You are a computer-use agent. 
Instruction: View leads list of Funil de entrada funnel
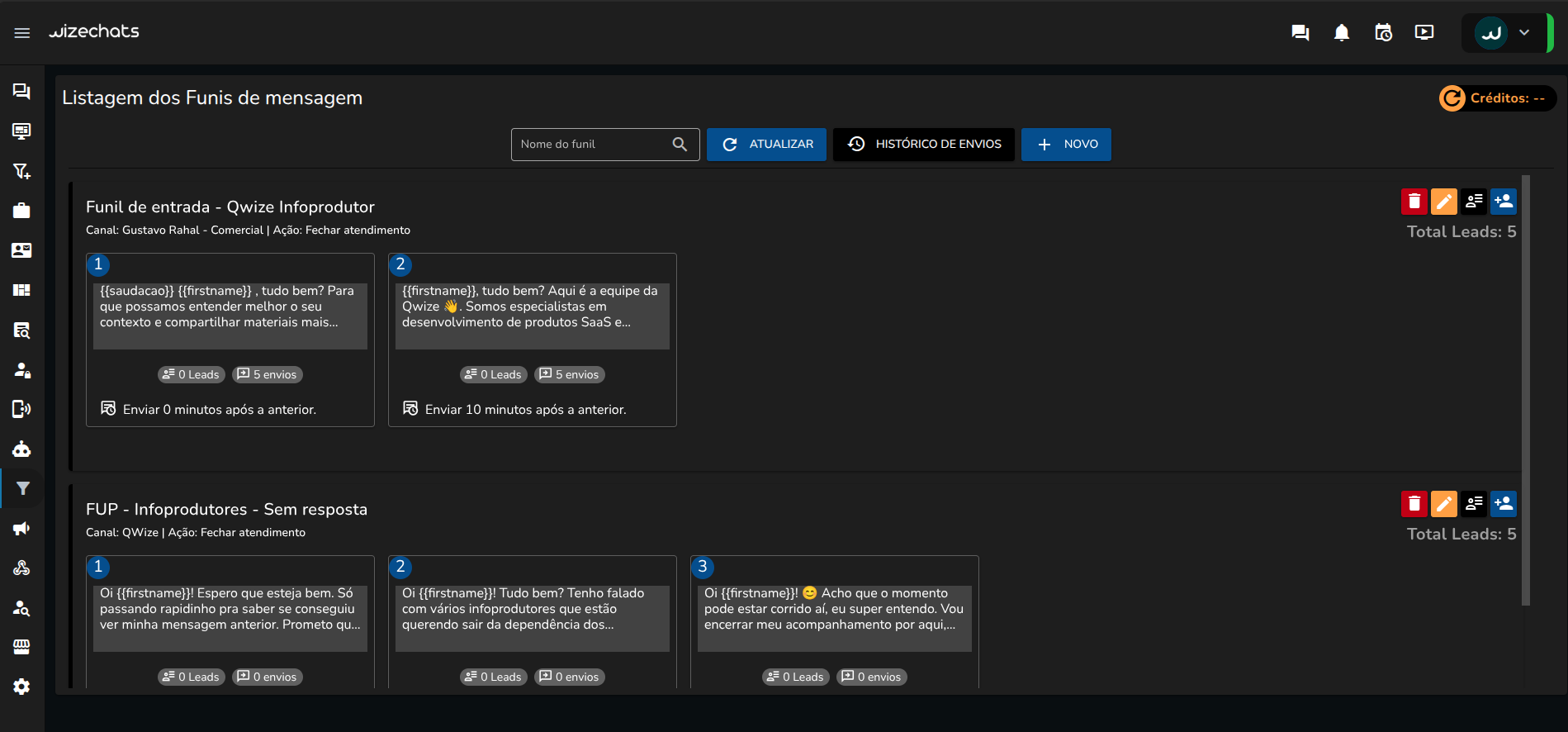[1474, 201]
